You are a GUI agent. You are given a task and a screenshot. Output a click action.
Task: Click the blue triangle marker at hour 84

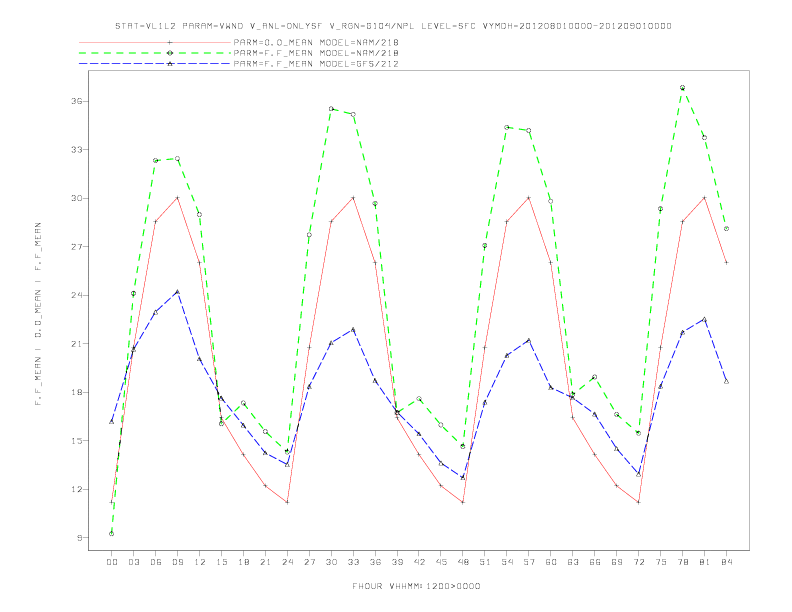pyautogui.click(x=726, y=381)
